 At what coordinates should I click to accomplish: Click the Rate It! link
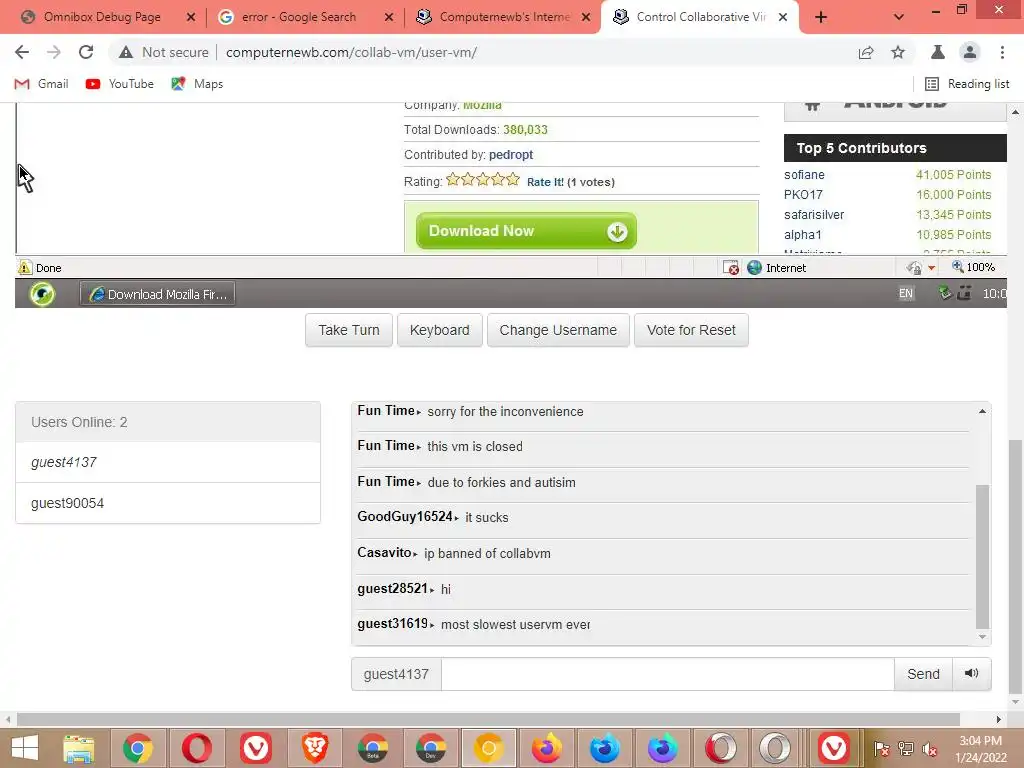pyautogui.click(x=545, y=182)
